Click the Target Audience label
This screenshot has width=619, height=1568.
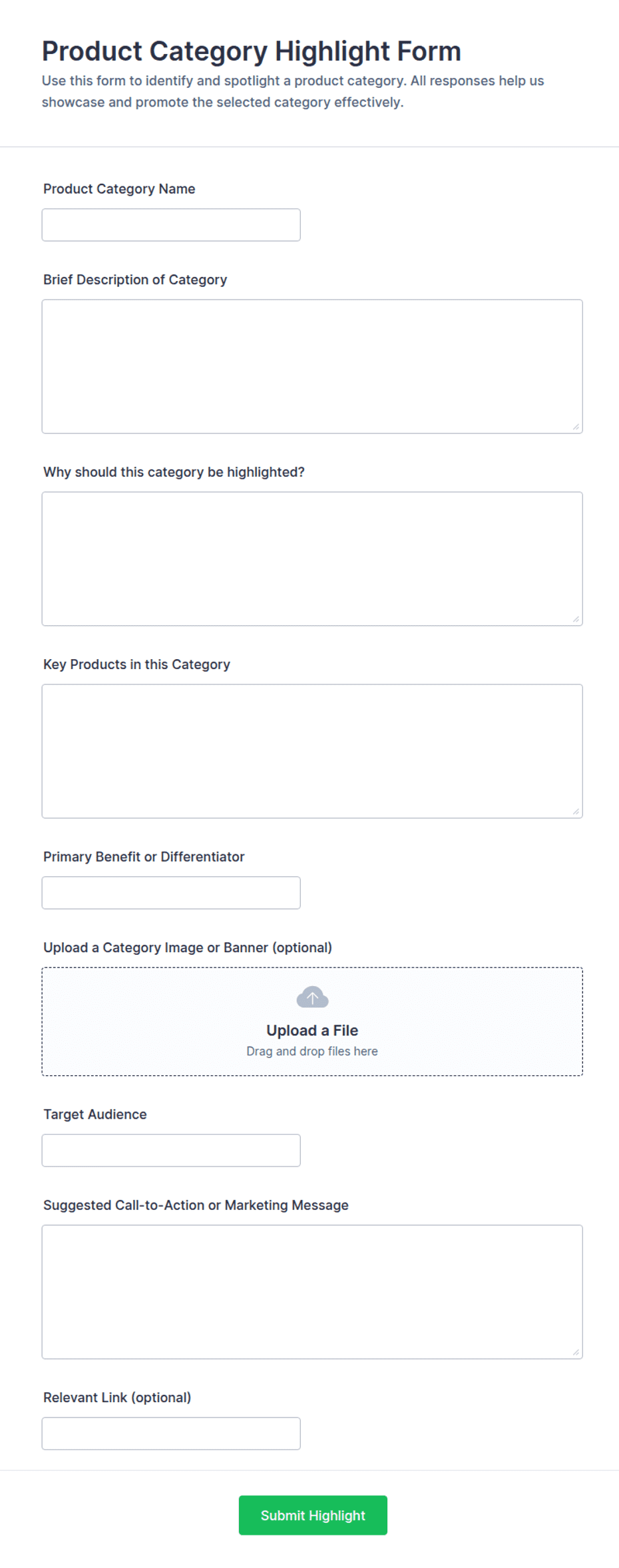(x=95, y=1115)
